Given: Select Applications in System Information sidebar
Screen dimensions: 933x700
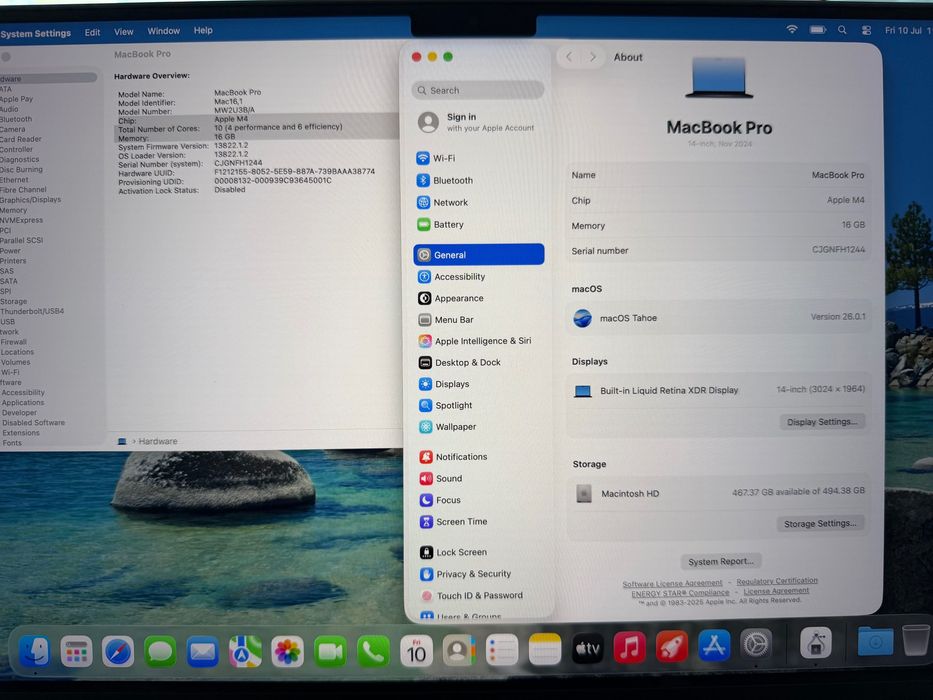Looking at the screenshot, I should [x=23, y=402].
